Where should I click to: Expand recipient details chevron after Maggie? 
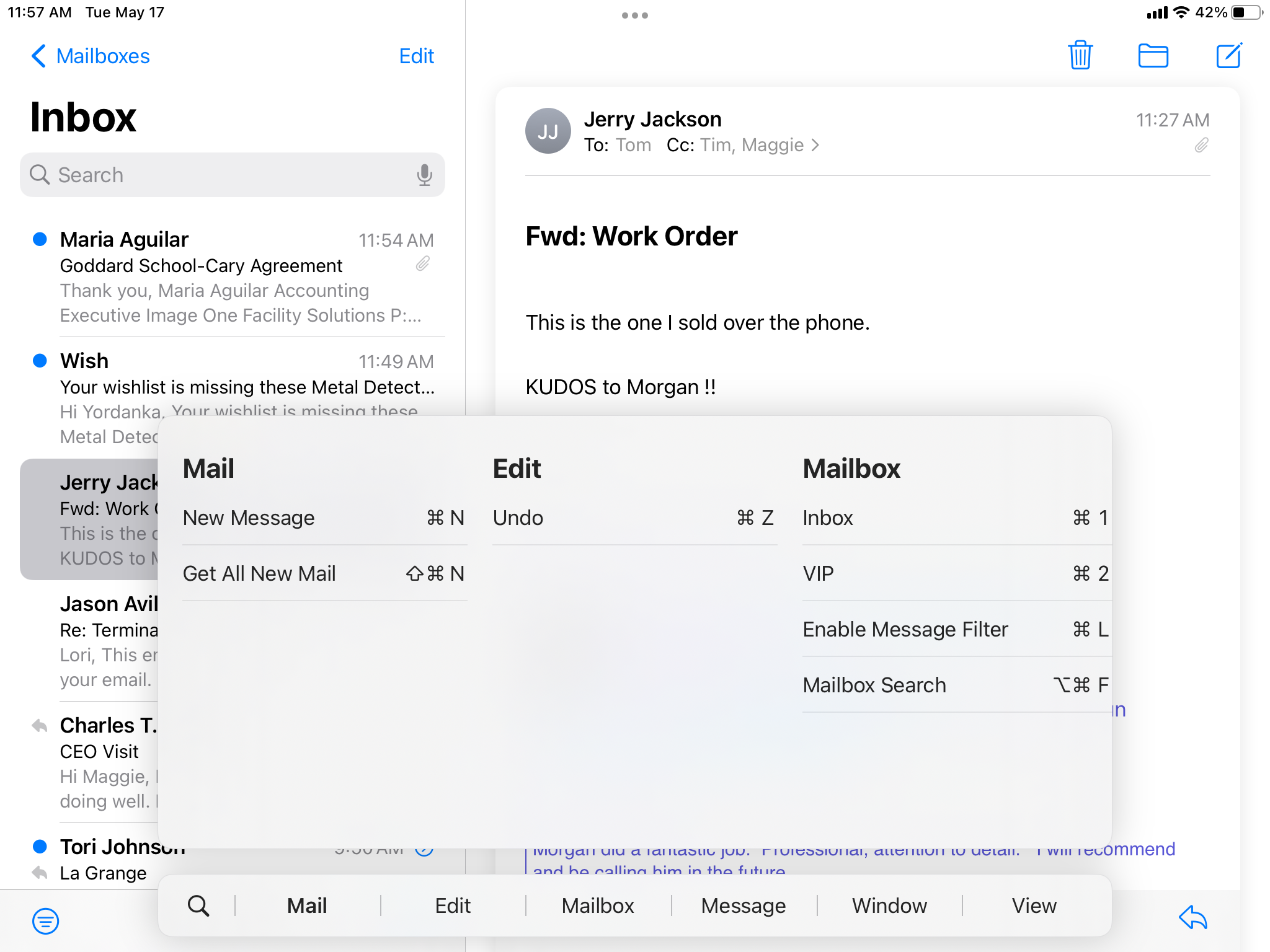[816, 145]
